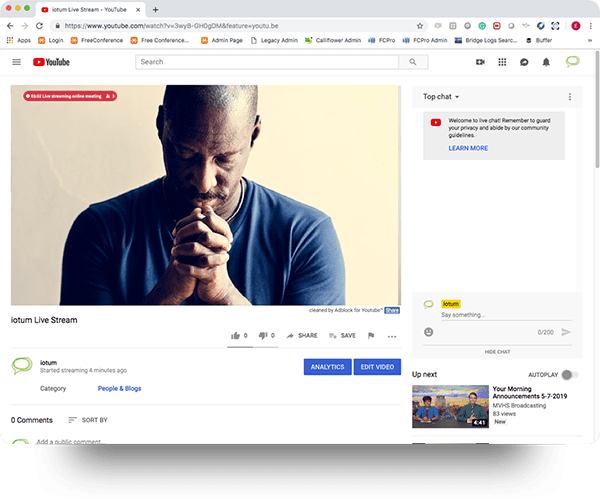The height and width of the screenshot is (499, 600).
Task: Open the FCPro bookmark
Action: [382, 40]
